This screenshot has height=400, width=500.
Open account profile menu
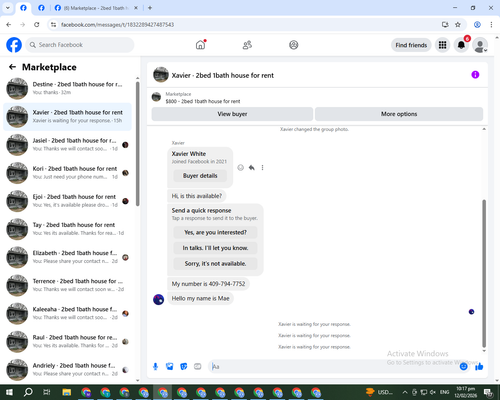tap(480, 45)
